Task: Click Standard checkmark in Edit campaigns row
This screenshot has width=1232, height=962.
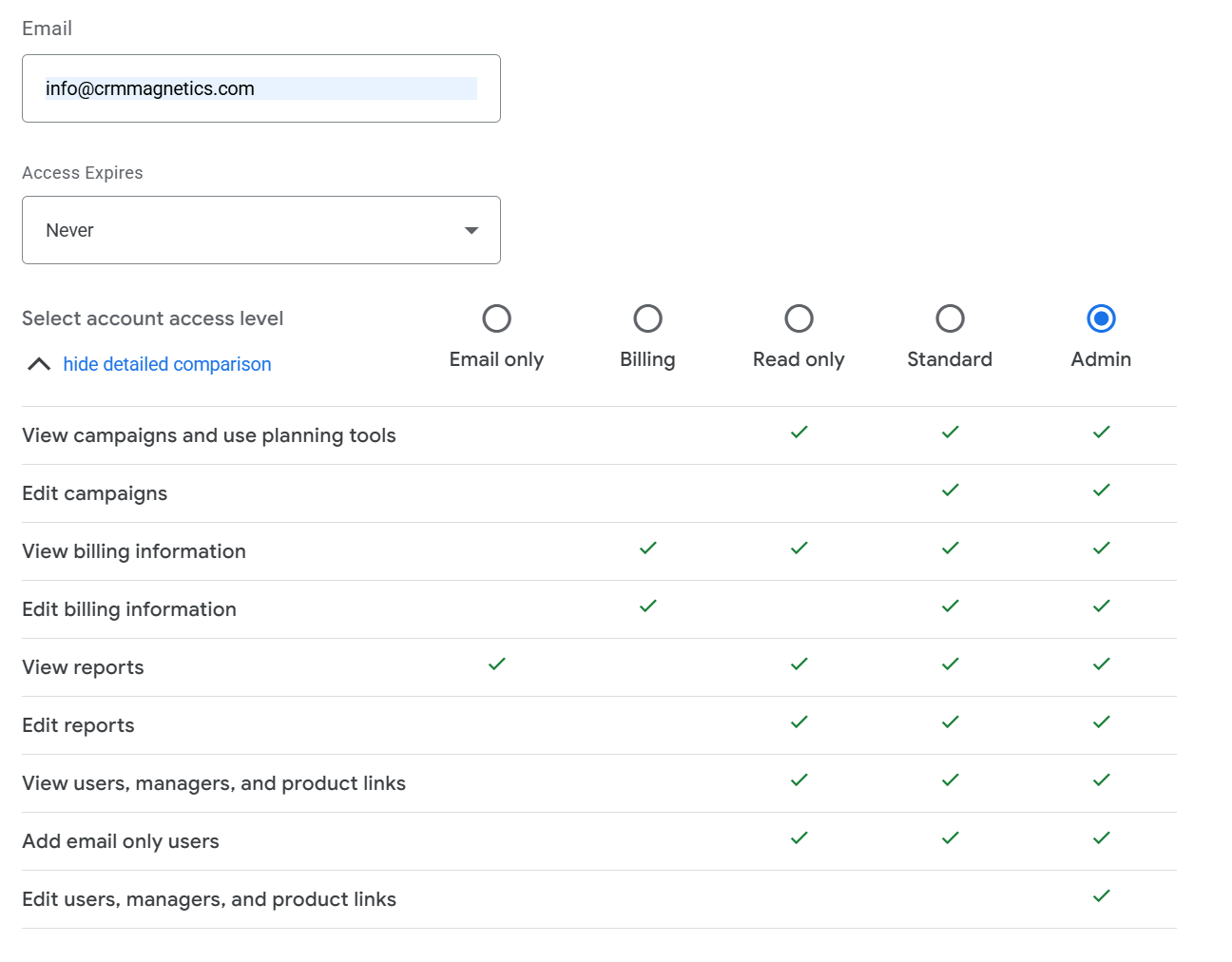Action: click(950, 491)
